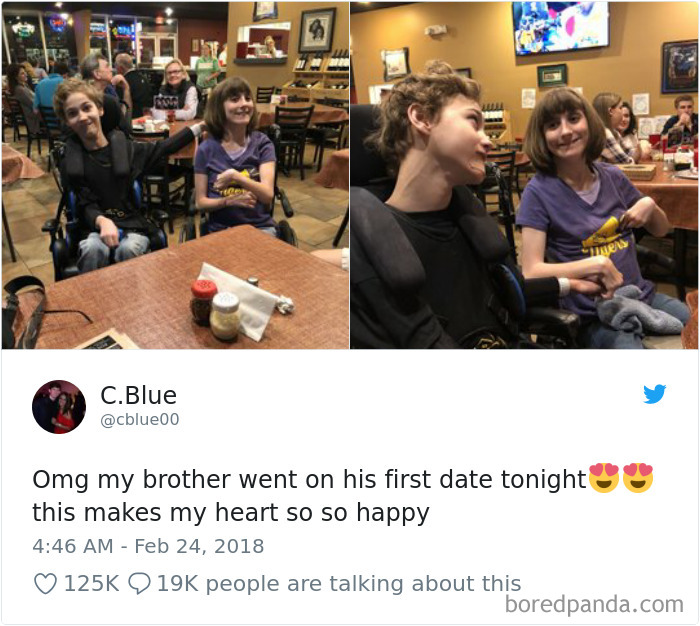
Task: Open the right restaurant photo
Action: [x=524, y=175]
